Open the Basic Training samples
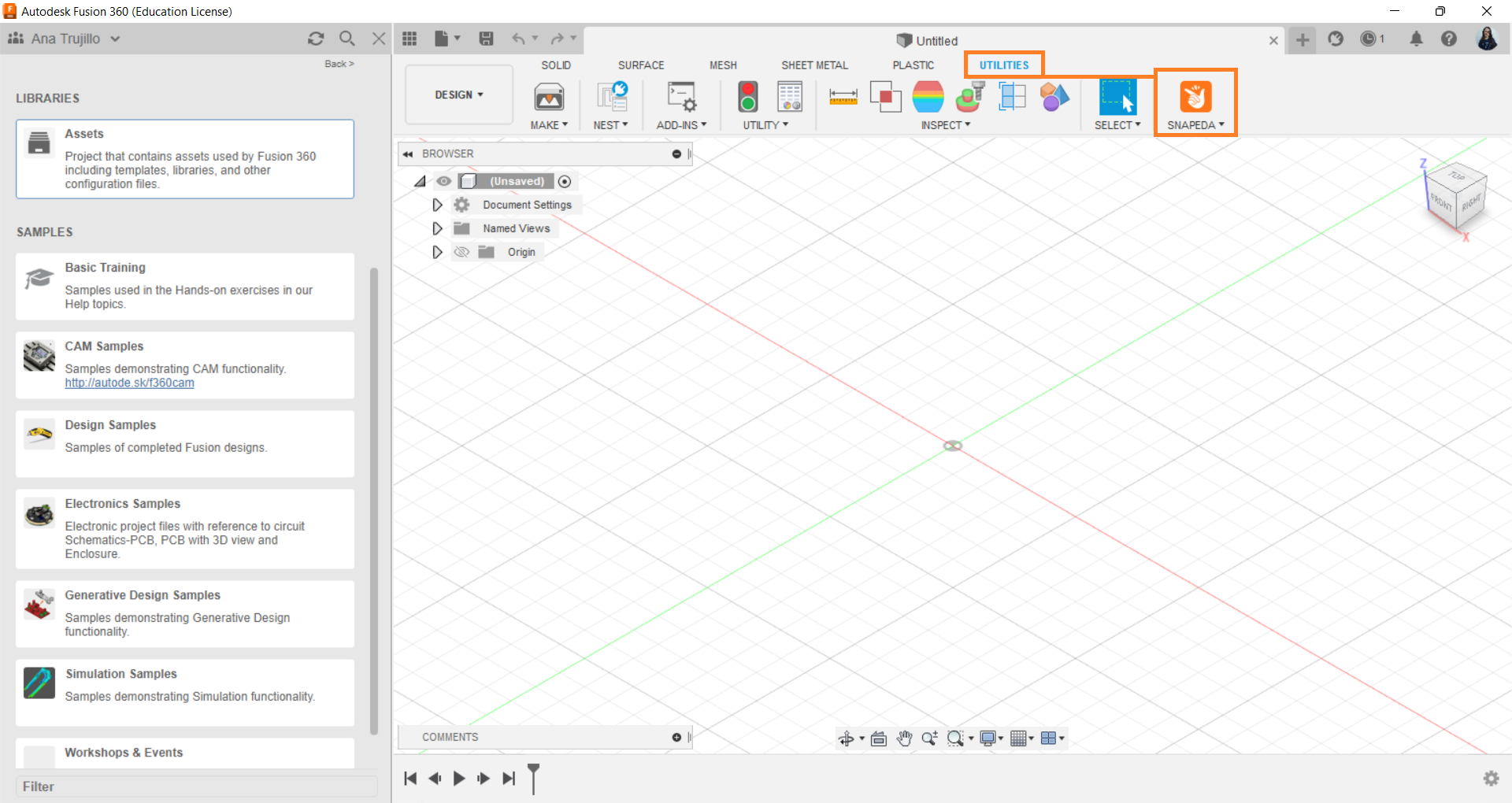This screenshot has height=803, width=1512. (185, 287)
